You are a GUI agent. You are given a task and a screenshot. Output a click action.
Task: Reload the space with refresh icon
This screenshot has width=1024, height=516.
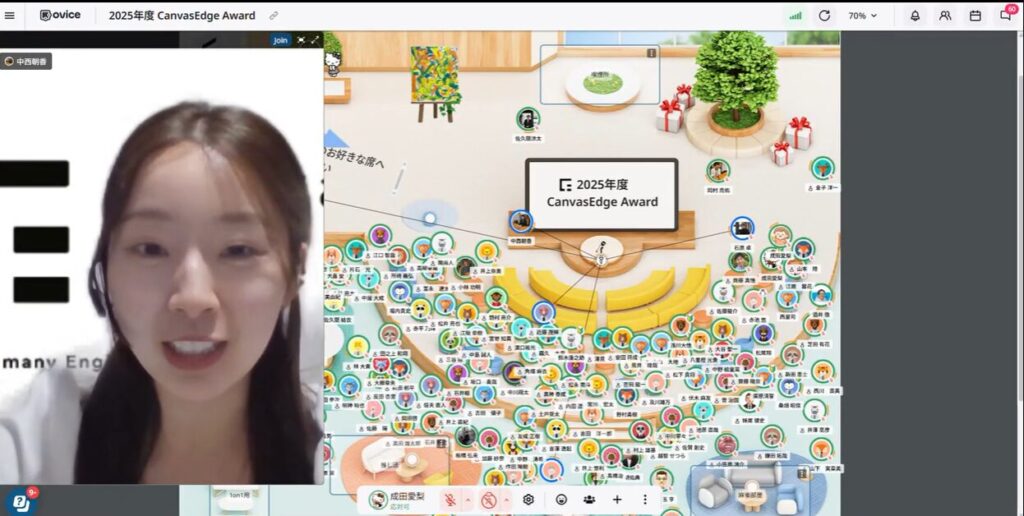coord(825,16)
